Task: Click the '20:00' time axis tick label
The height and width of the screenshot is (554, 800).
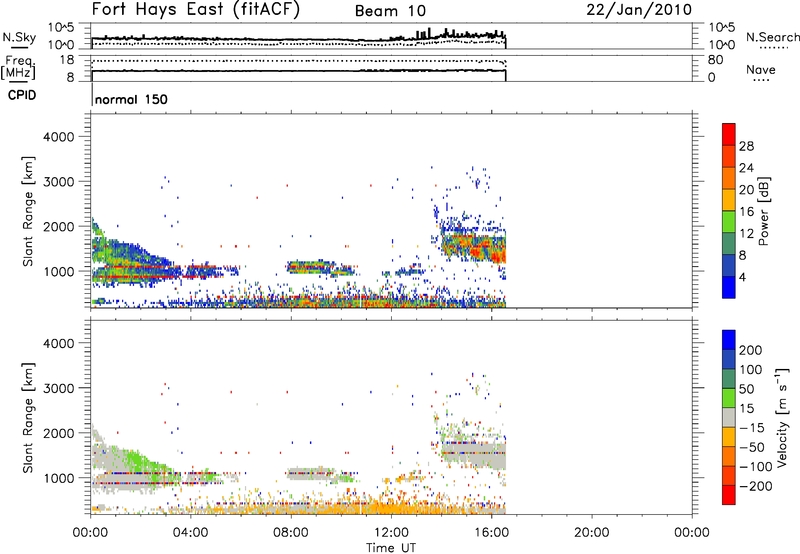Action: click(591, 533)
